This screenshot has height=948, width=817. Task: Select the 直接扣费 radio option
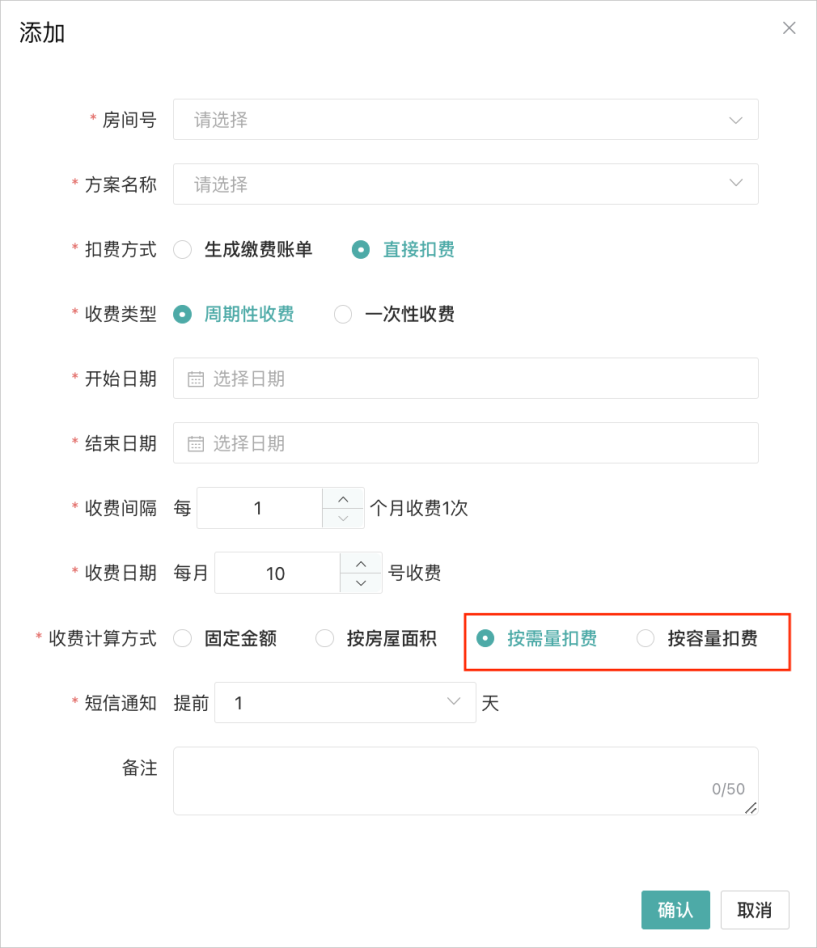click(361, 250)
